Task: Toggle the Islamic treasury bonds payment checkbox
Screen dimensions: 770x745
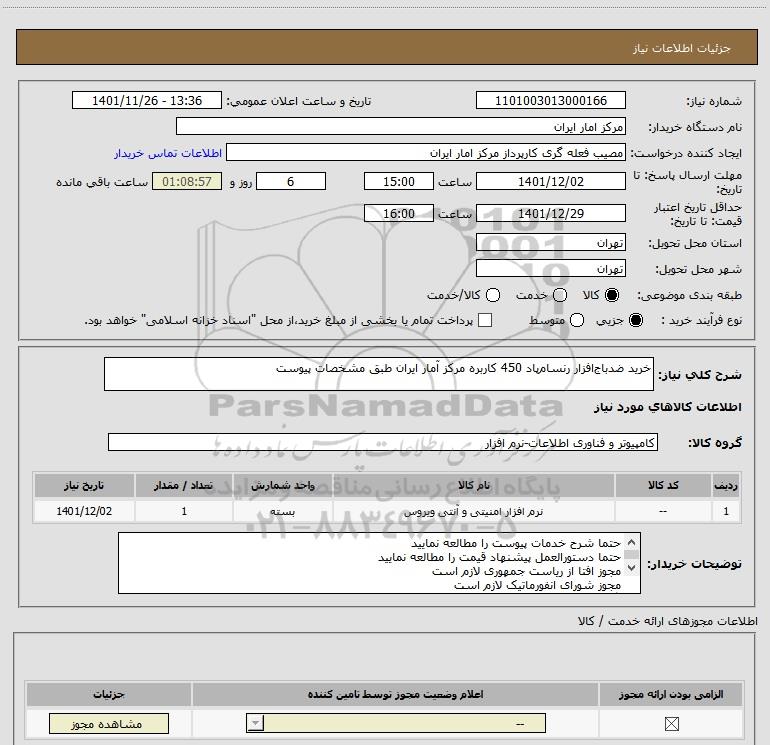Action: pyautogui.click(x=485, y=320)
